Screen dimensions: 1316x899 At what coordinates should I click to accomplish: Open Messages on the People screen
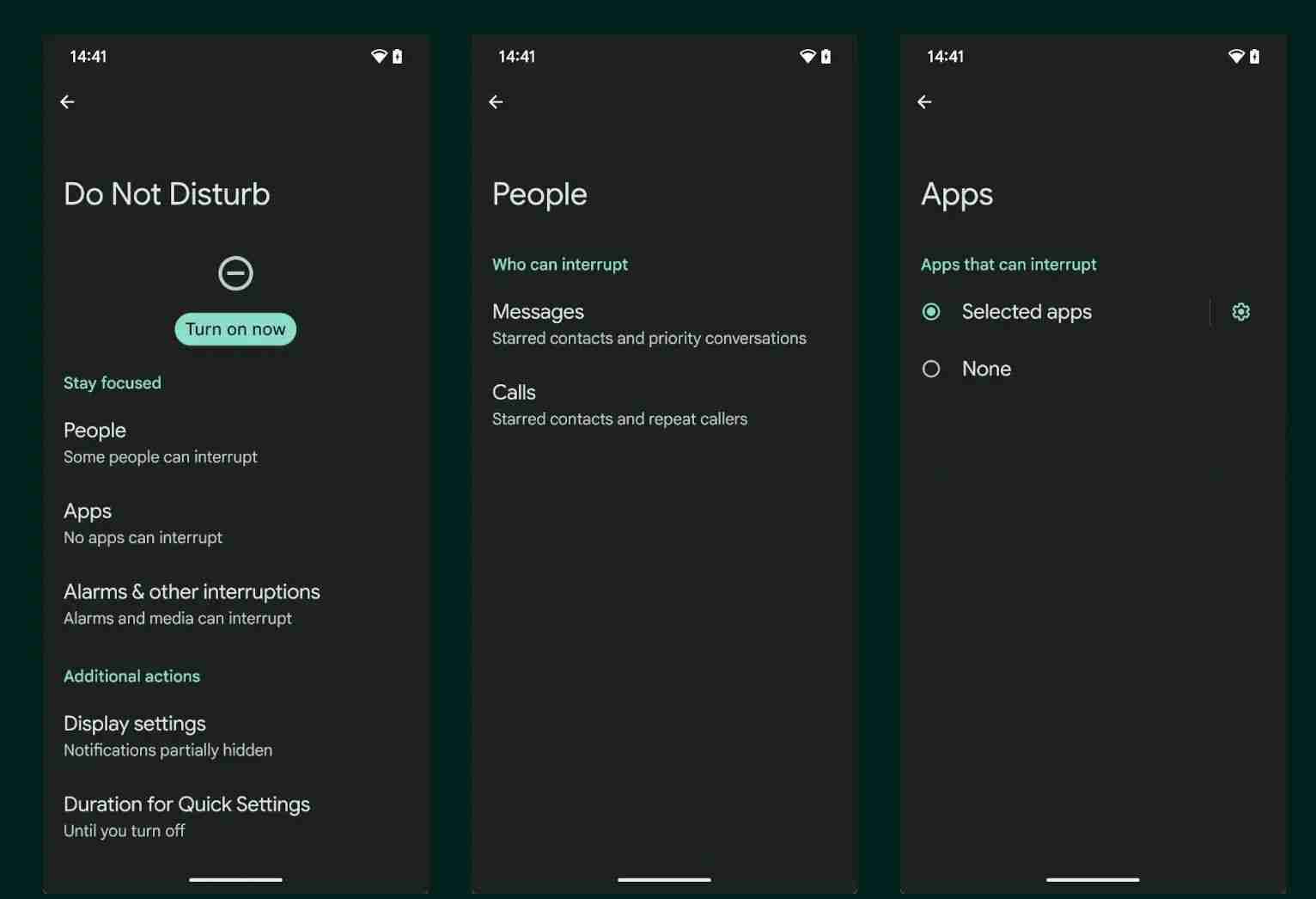point(664,324)
